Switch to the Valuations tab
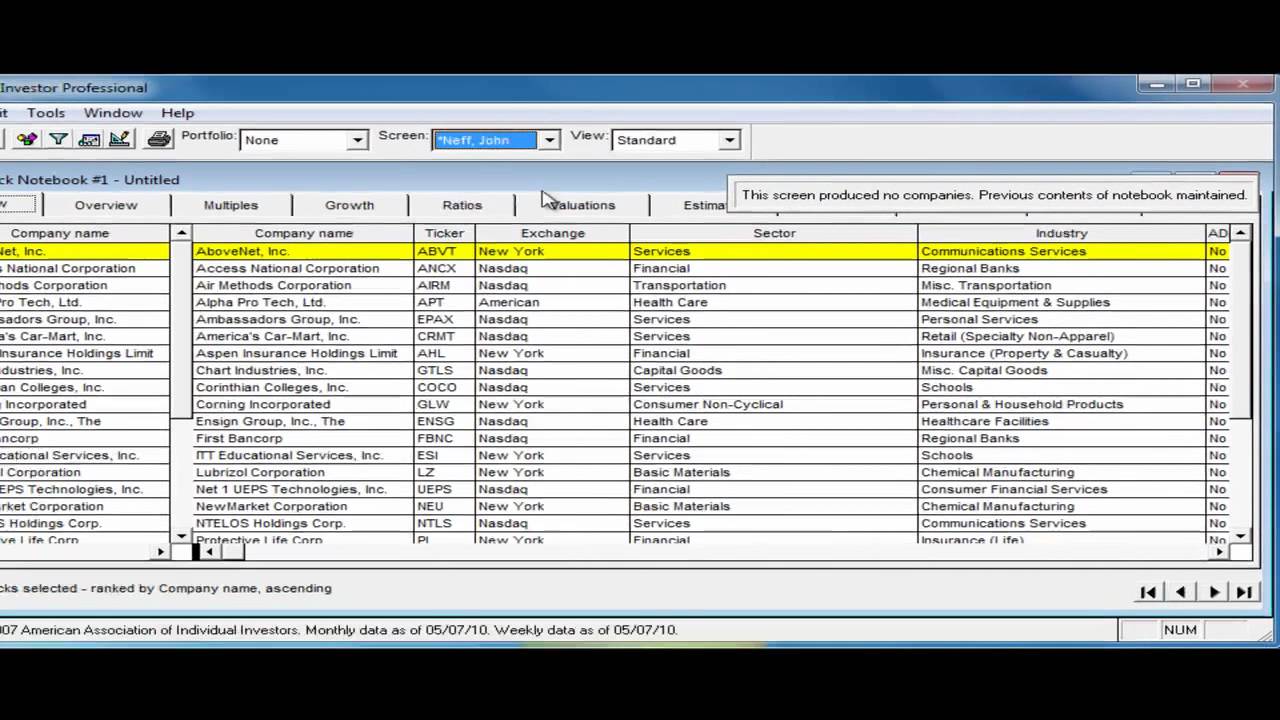The width and height of the screenshot is (1280, 720). point(582,205)
